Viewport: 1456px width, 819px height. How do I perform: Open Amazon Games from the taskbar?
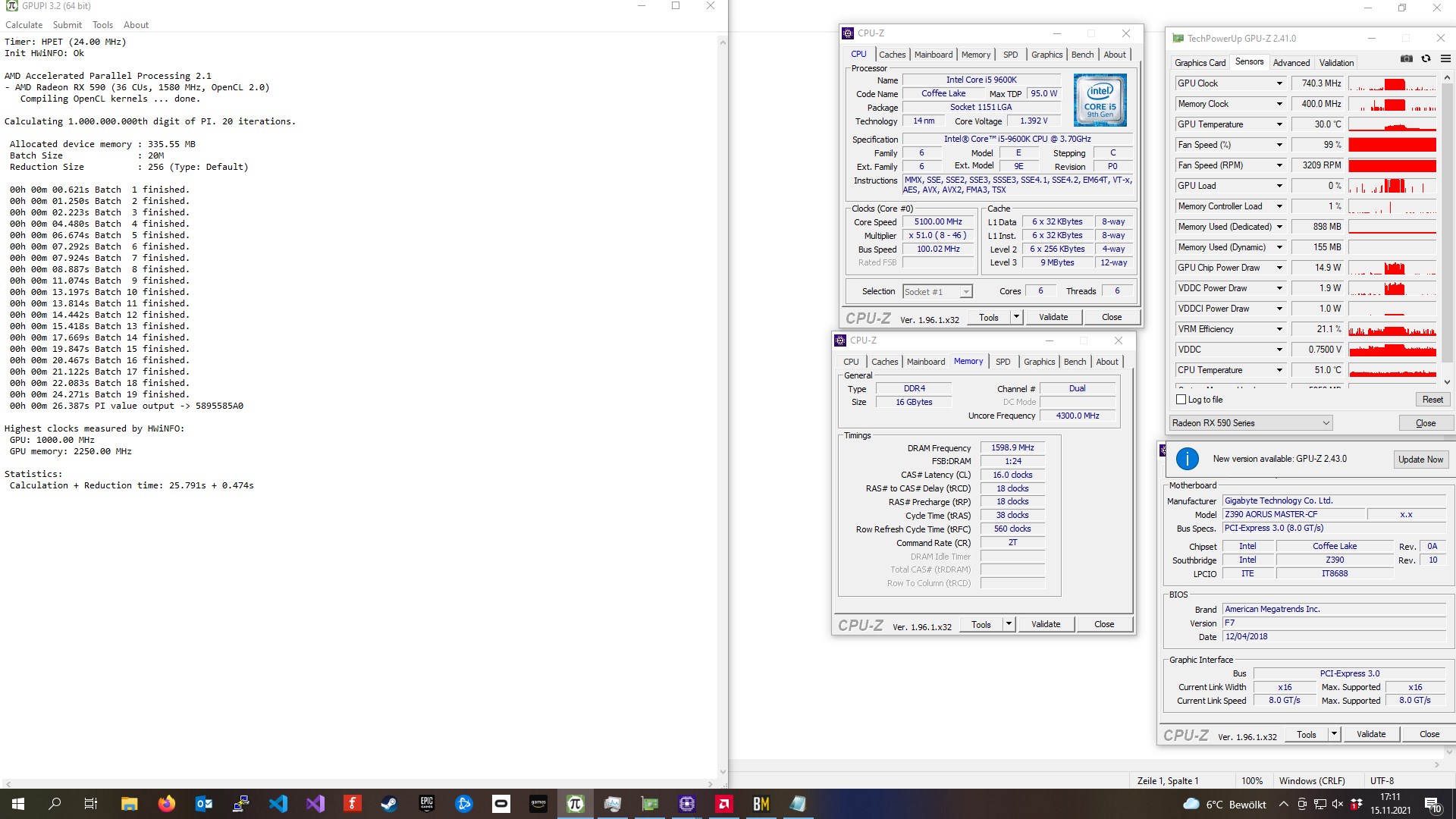click(538, 804)
